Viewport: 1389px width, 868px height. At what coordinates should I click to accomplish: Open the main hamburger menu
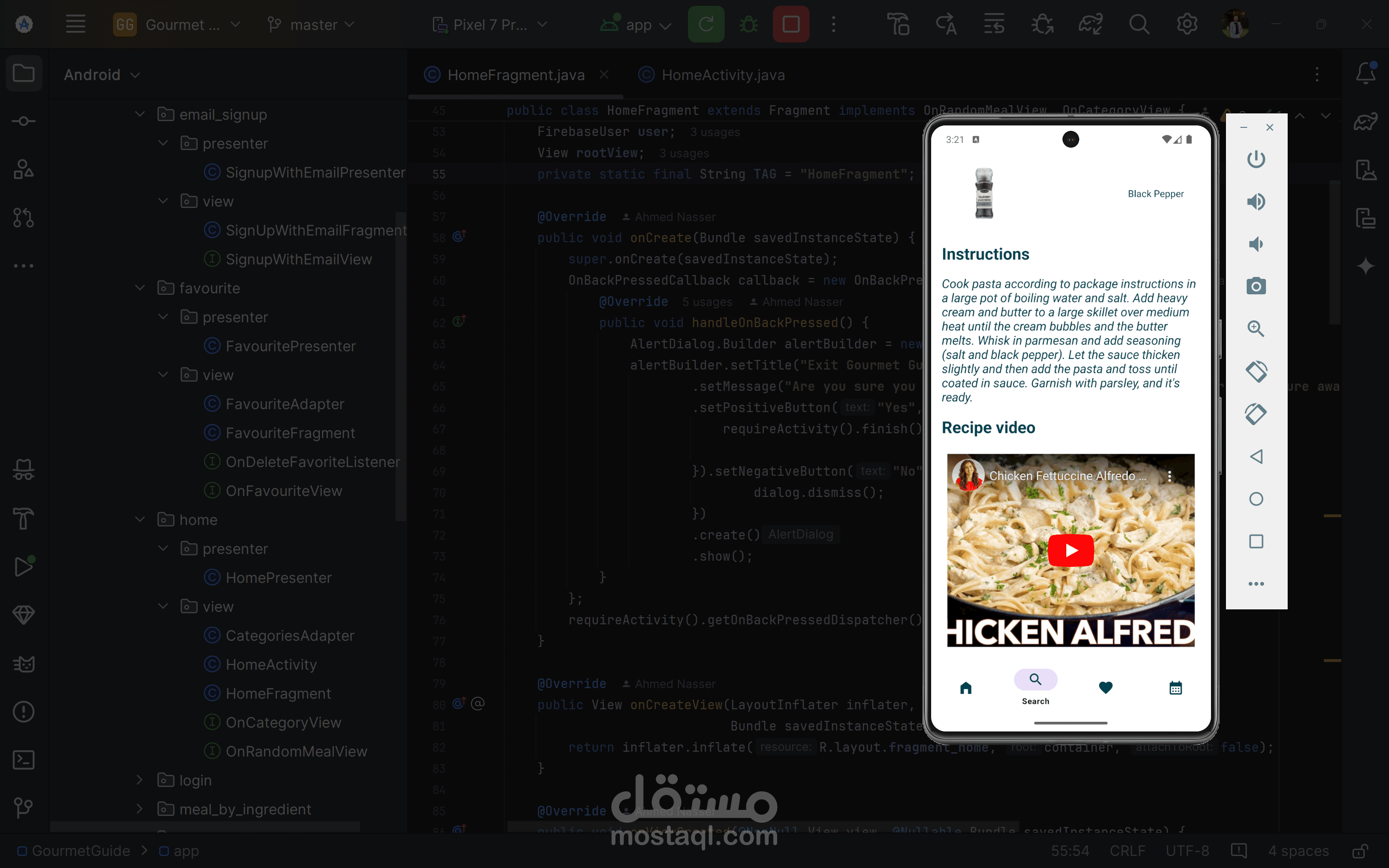coord(75,25)
